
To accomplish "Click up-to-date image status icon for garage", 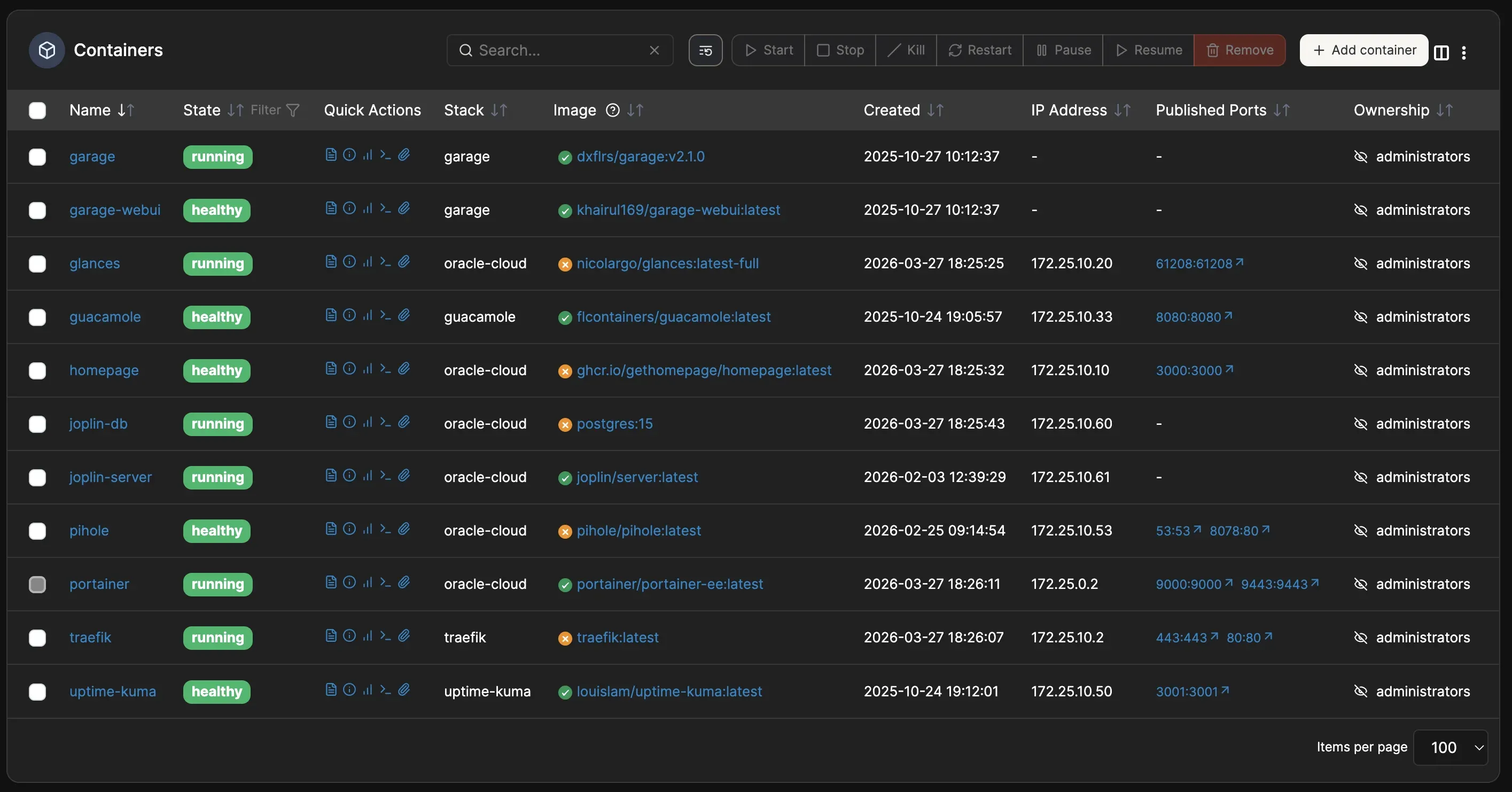I will 565,157.
